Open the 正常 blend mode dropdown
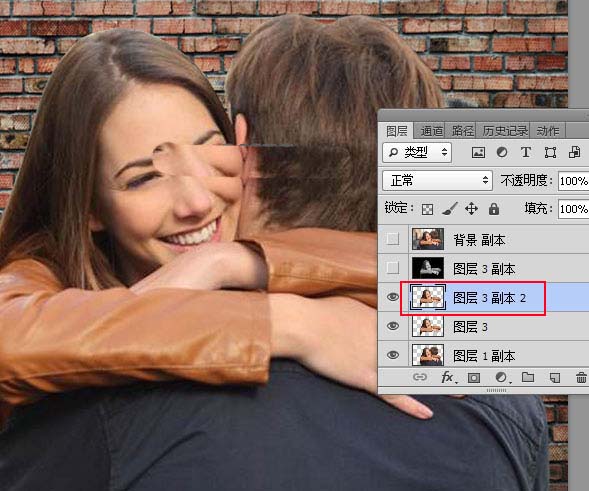This screenshot has width=589, height=491. point(438,181)
